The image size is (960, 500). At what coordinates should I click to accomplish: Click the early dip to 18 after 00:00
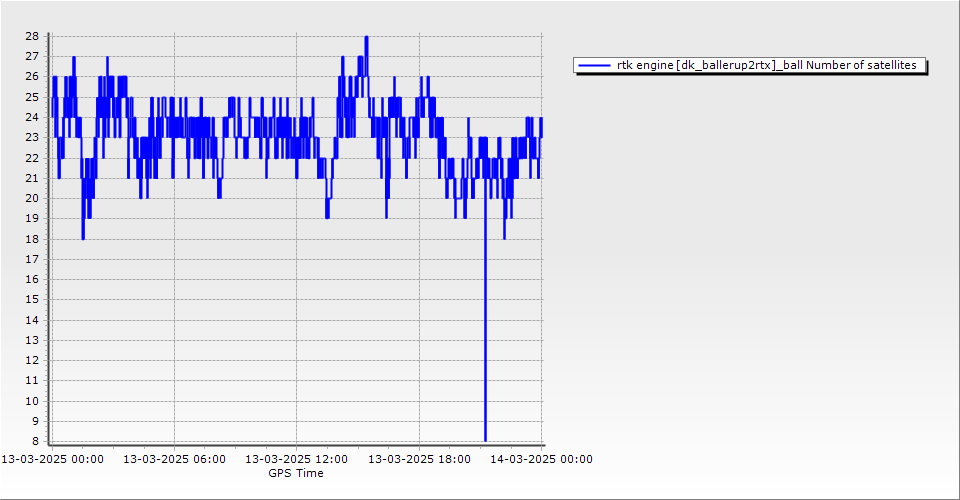coord(83,237)
